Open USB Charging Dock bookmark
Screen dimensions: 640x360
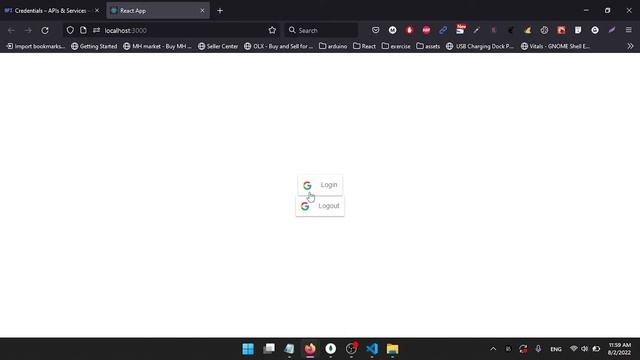[480, 47]
